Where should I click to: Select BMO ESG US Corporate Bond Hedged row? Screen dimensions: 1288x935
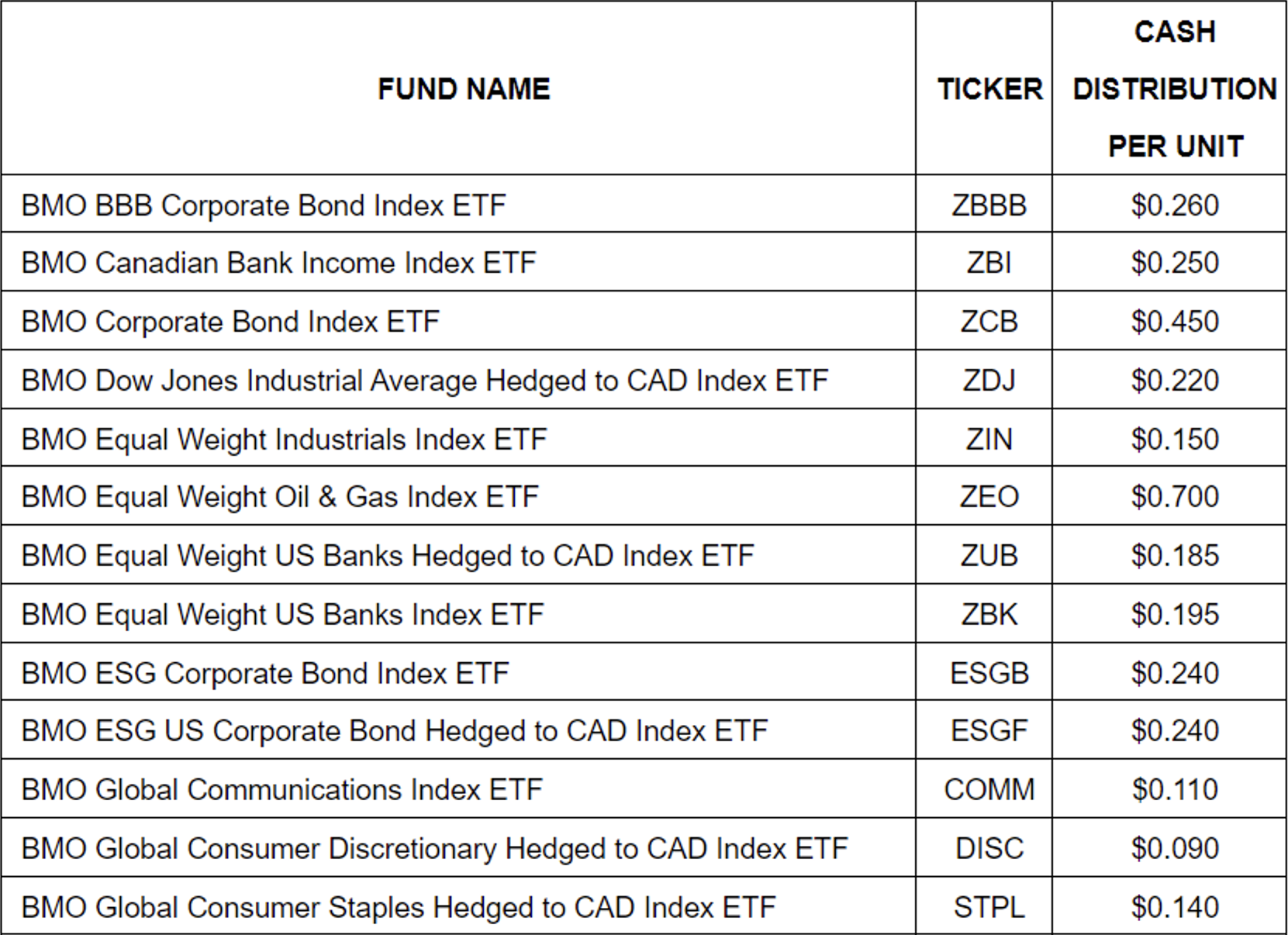[394, 731]
